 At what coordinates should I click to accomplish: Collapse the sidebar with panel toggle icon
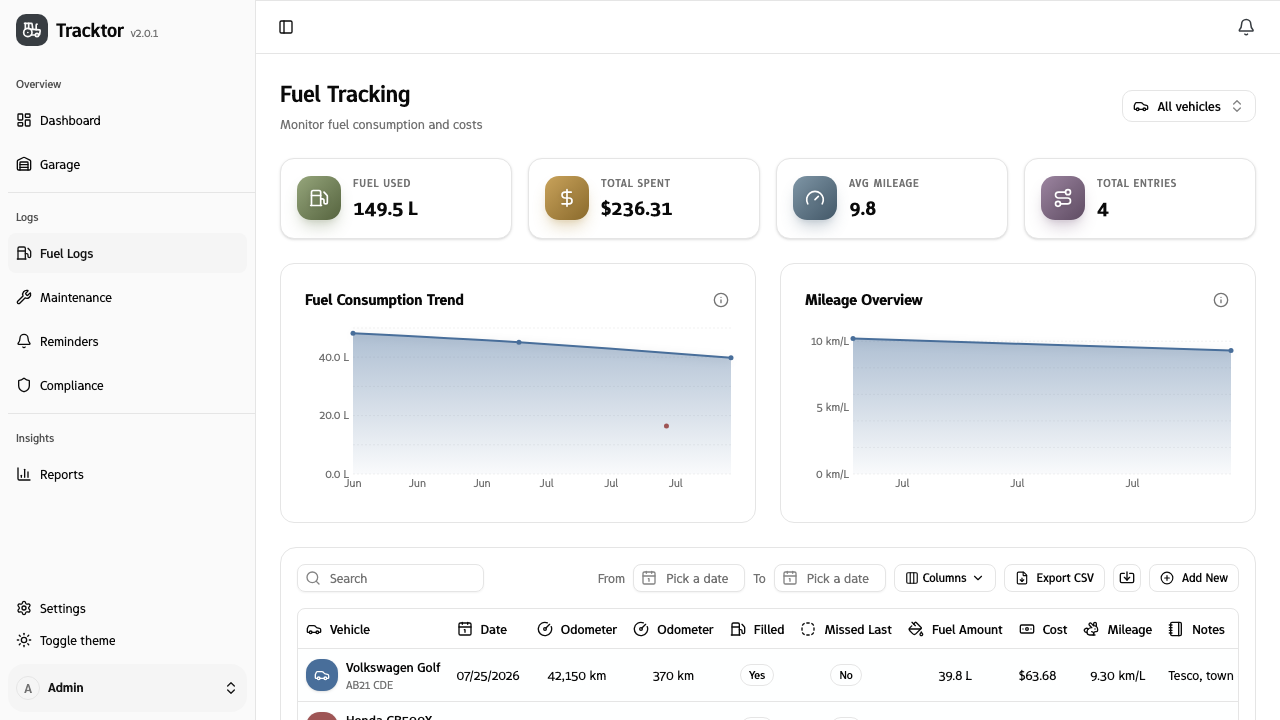[x=286, y=27]
